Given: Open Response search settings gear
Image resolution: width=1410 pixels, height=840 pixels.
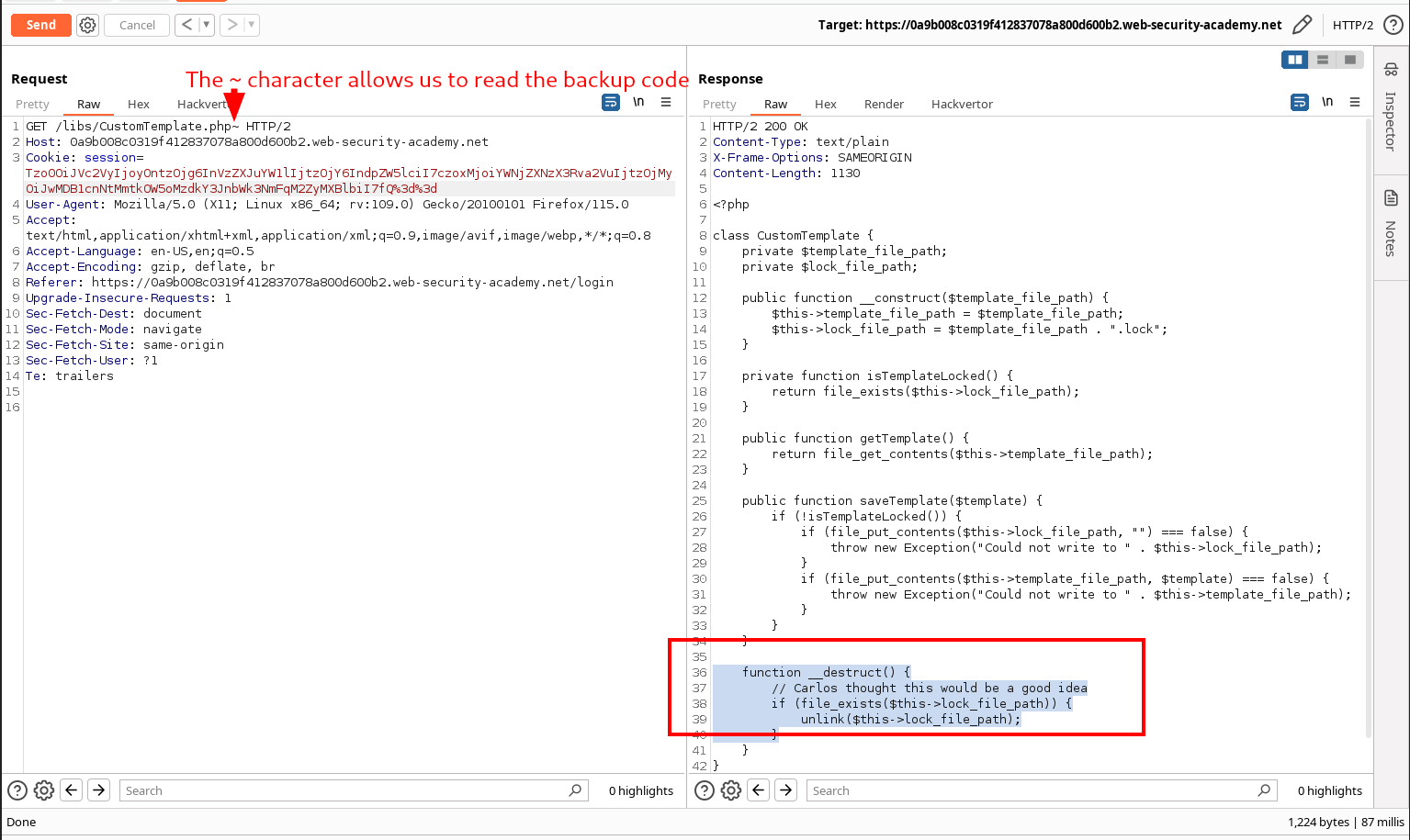Looking at the screenshot, I should coord(731,790).
